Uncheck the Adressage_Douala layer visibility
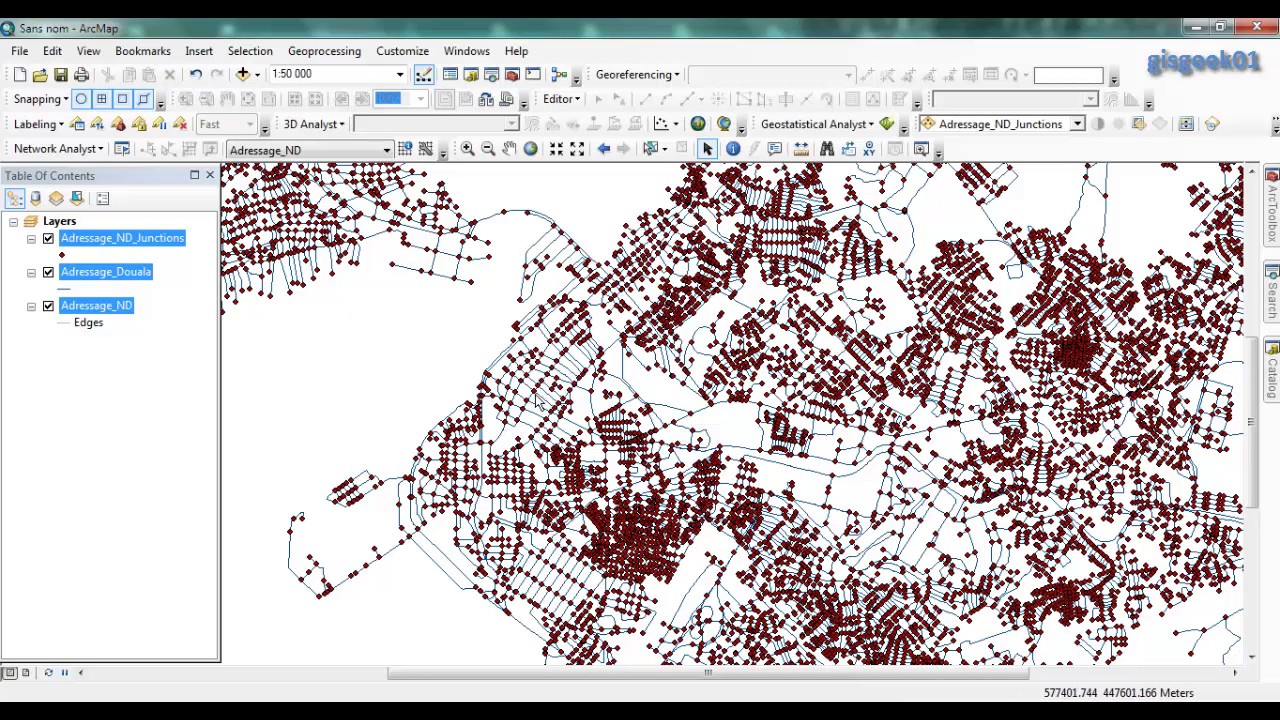Image resolution: width=1280 pixels, height=720 pixels. pyautogui.click(x=48, y=272)
